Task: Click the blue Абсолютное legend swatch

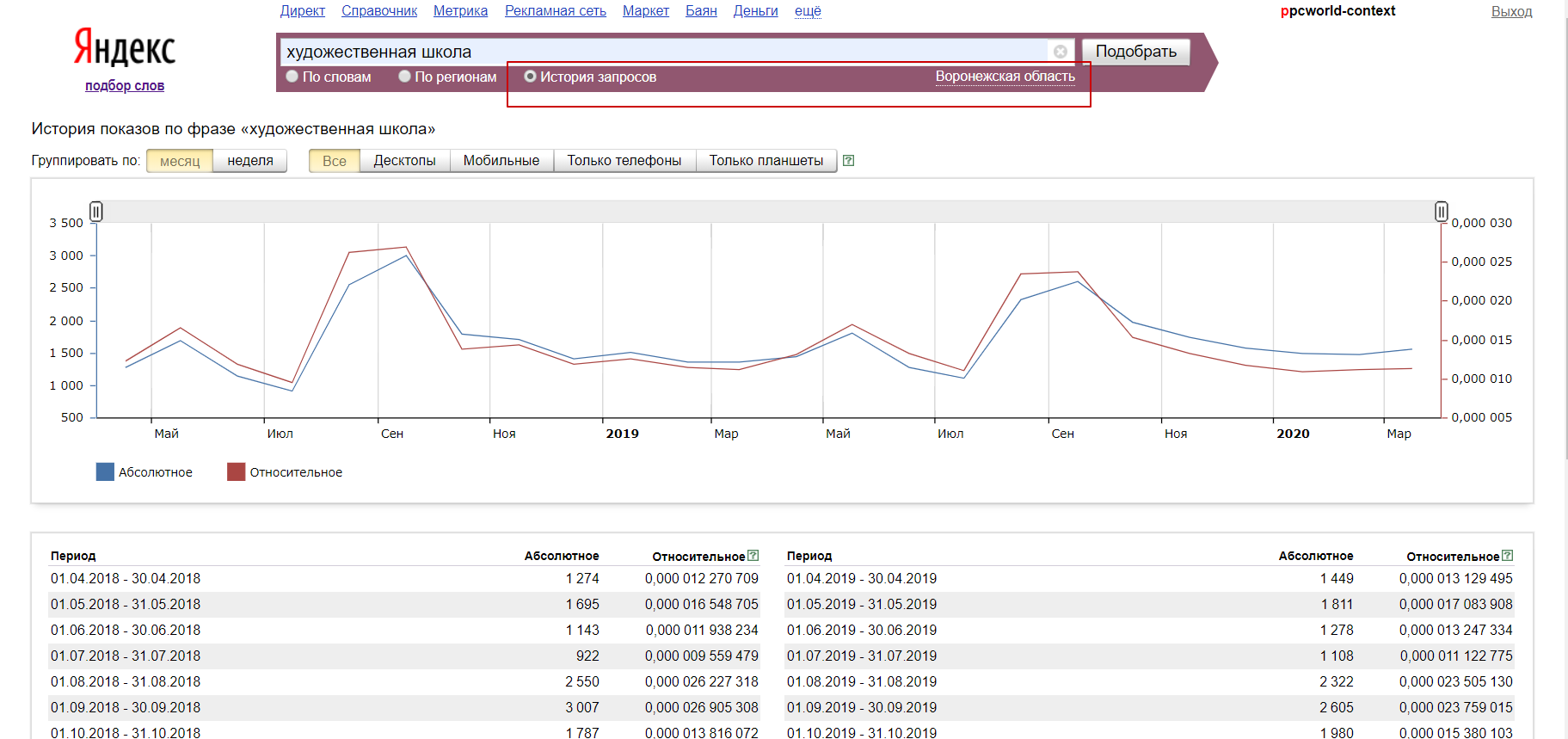Action: click(x=105, y=471)
